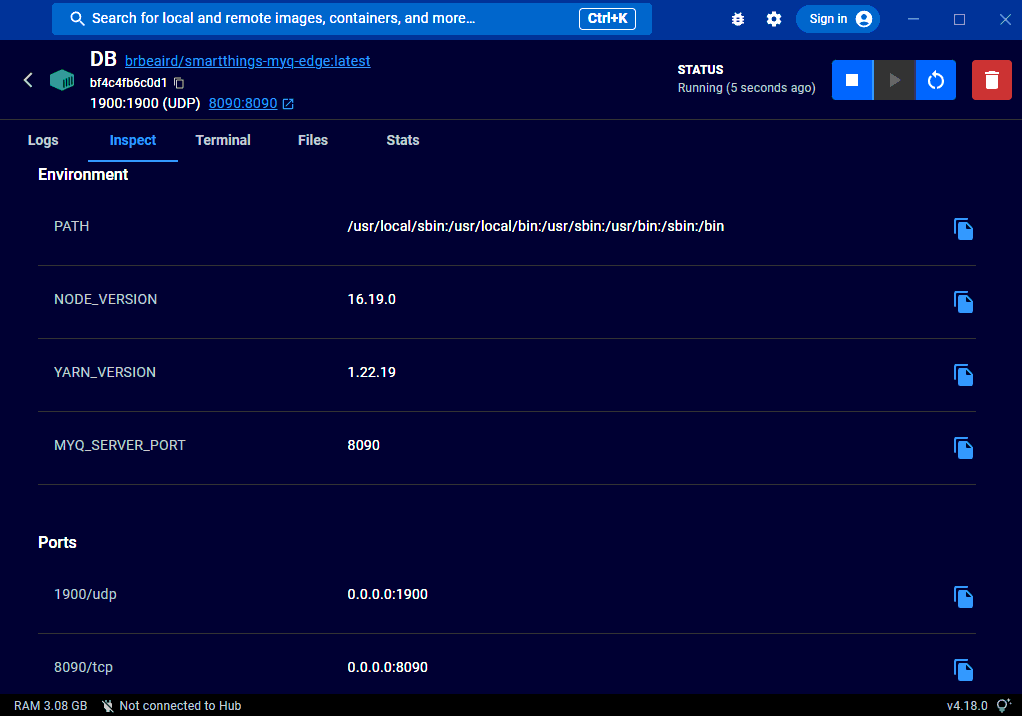Screen dimensions: 1022x716
Task: Click the YARN_VERSION label
Action: [x=105, y=372]
